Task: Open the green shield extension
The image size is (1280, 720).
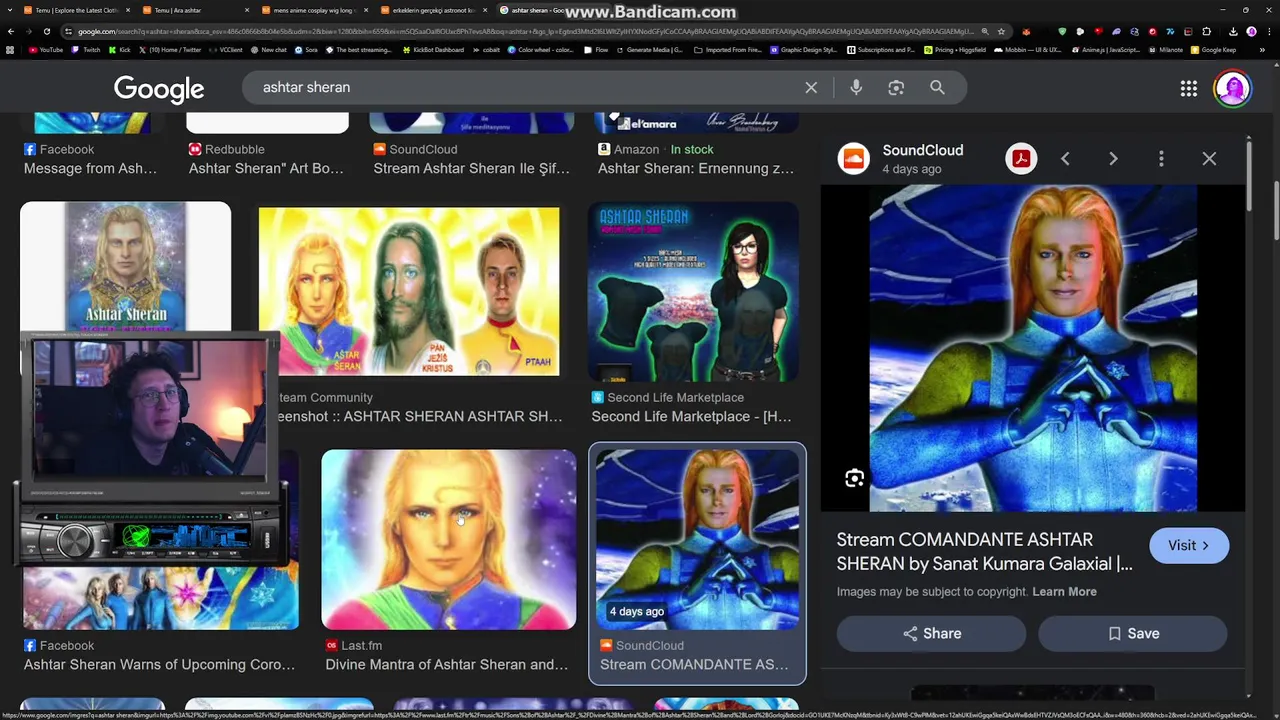Action: coord(1062,31)
